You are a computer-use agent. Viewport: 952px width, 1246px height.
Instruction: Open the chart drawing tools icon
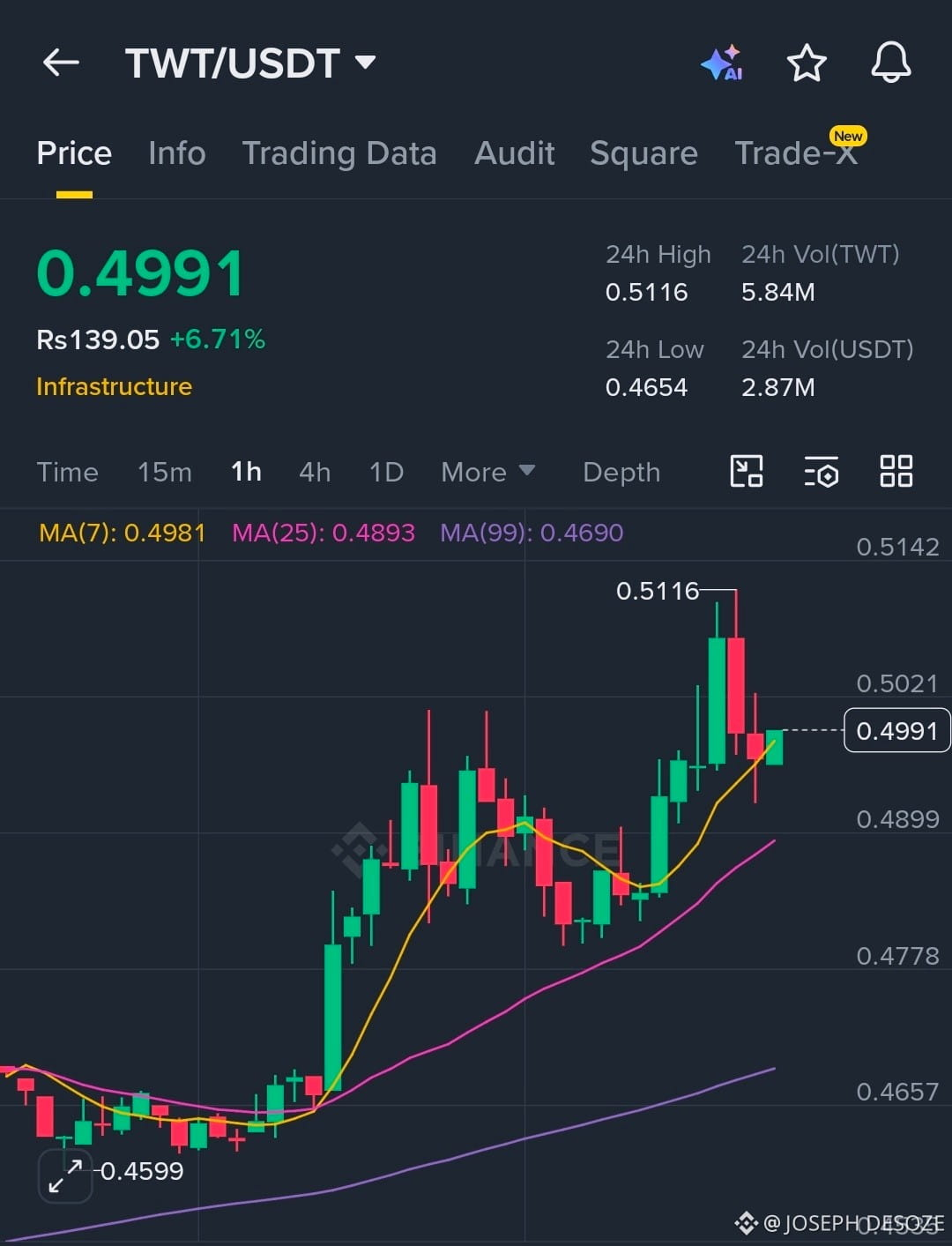point(747,471)
